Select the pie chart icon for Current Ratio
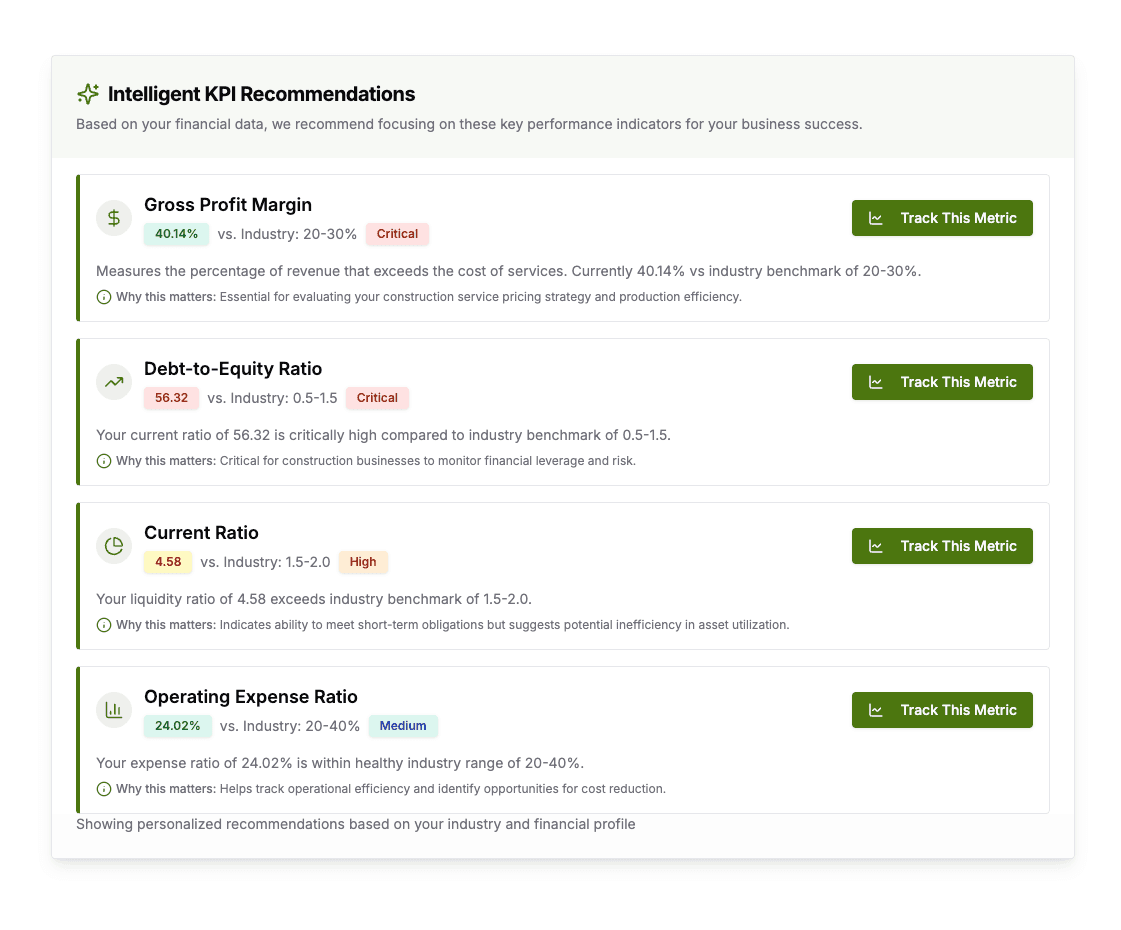This screenshot has width=1121, height=930. [x=113, y=545]
